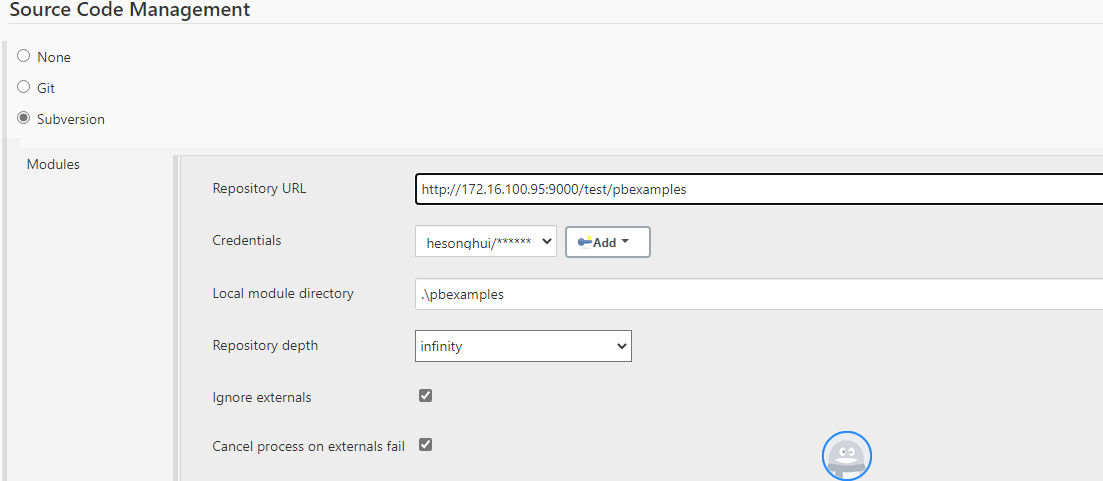The height and width of the screenshot is (481, 1103).
Task: Open the Repository depth infinity dropdown
Action: (x=523, y=346)
